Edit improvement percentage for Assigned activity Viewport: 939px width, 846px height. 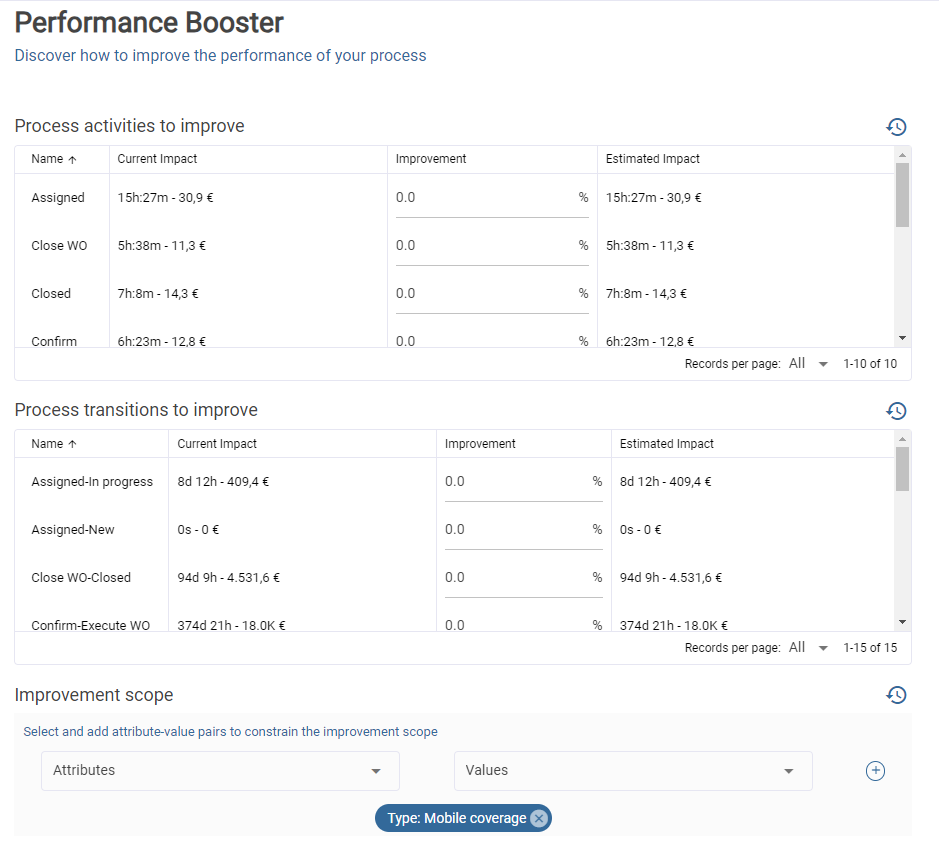(484, 198)
